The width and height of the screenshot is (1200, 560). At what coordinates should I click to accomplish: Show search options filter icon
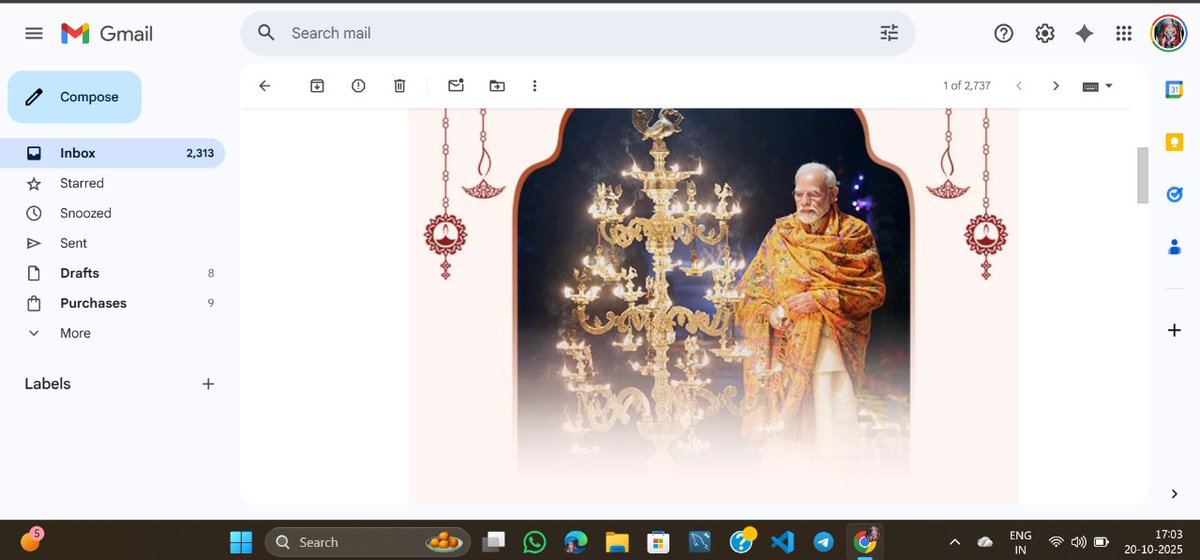pos(889,33)
